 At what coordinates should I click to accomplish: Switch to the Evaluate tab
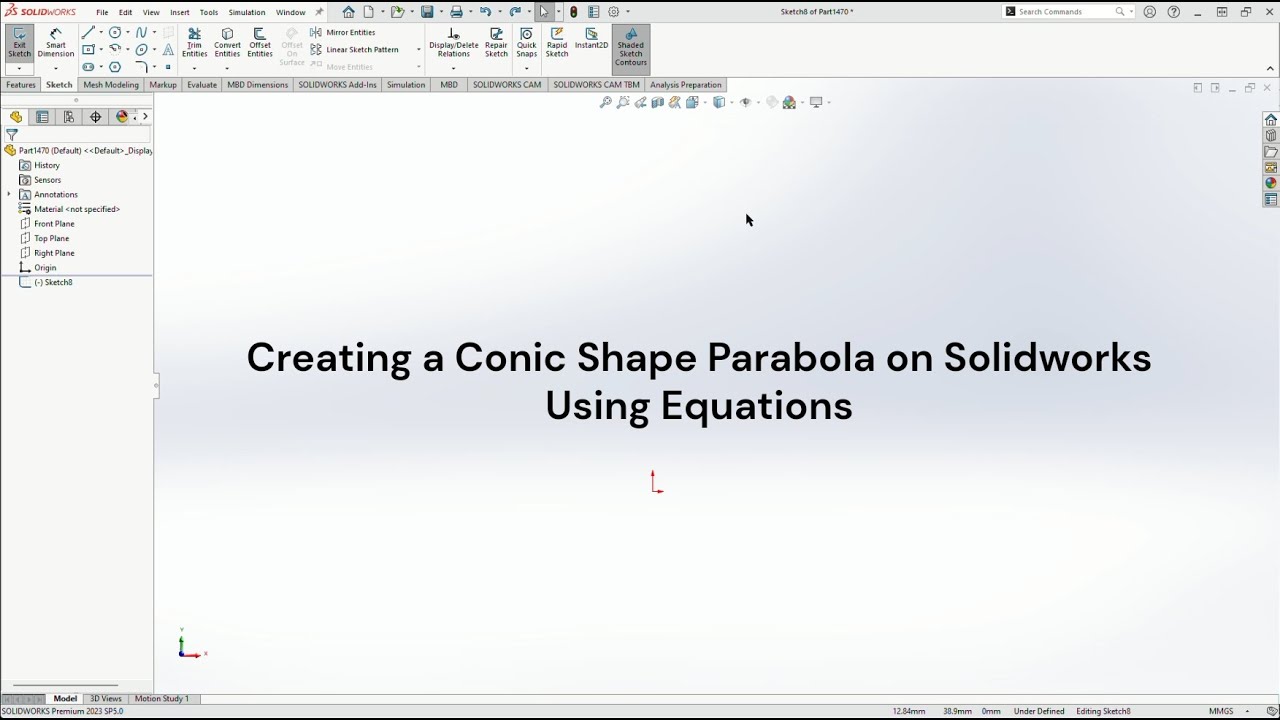[202, 85]
